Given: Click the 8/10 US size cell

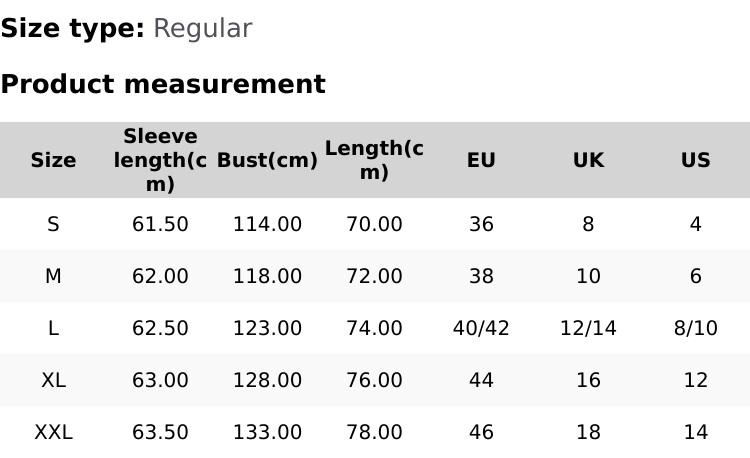Looking at the screenshot, I should click(695, 328).
